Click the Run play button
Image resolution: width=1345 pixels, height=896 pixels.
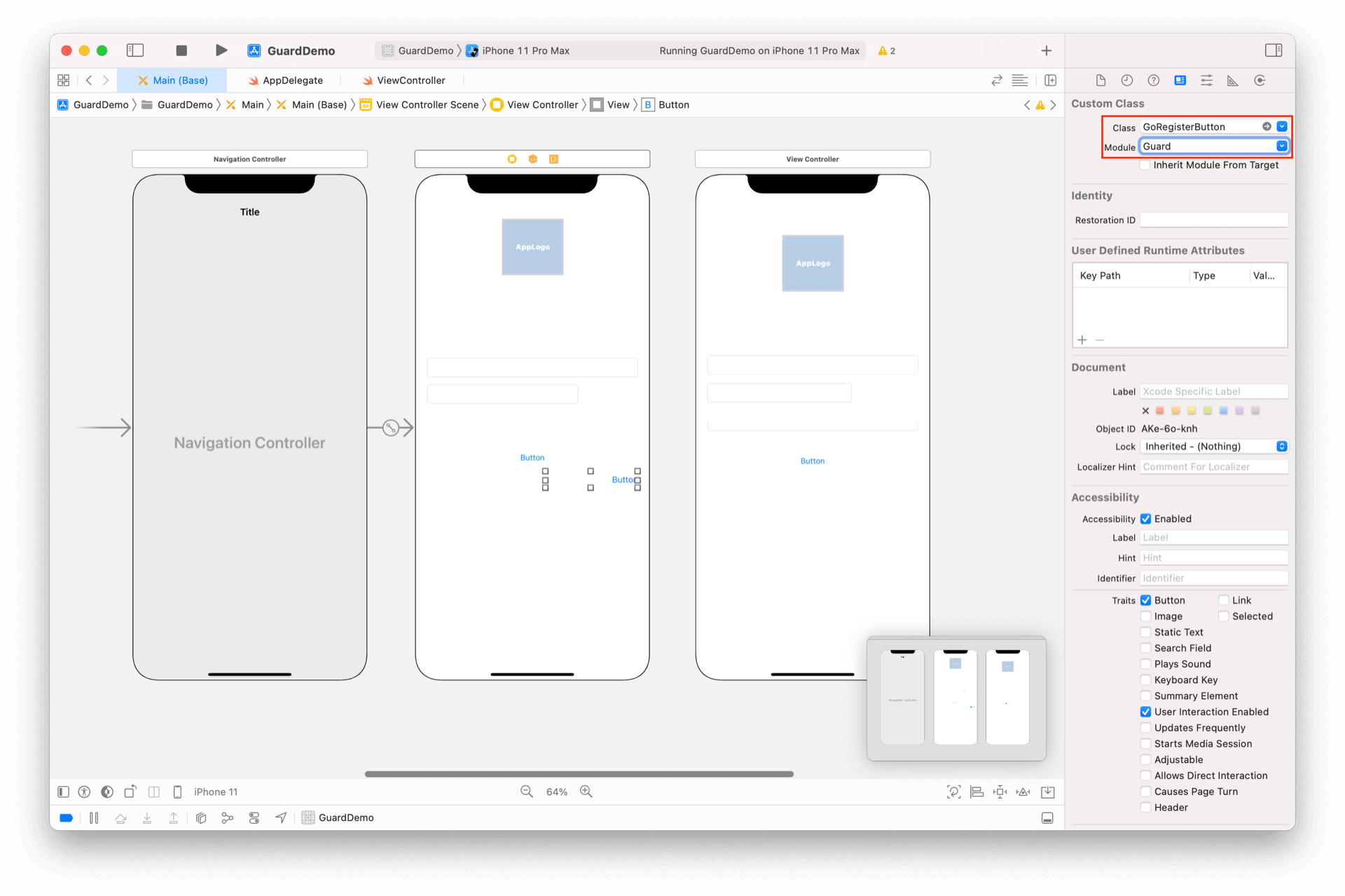click(x=221, y=50)
